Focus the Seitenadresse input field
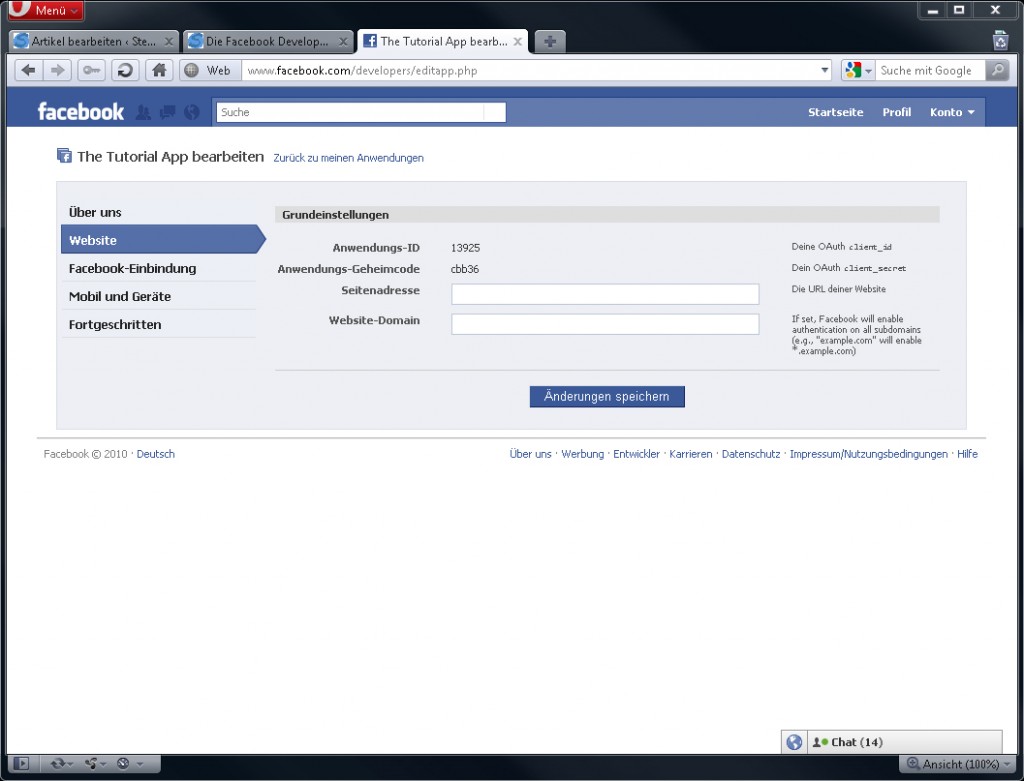Viewport: 1024px width, 781px height. tap(605, 294)
